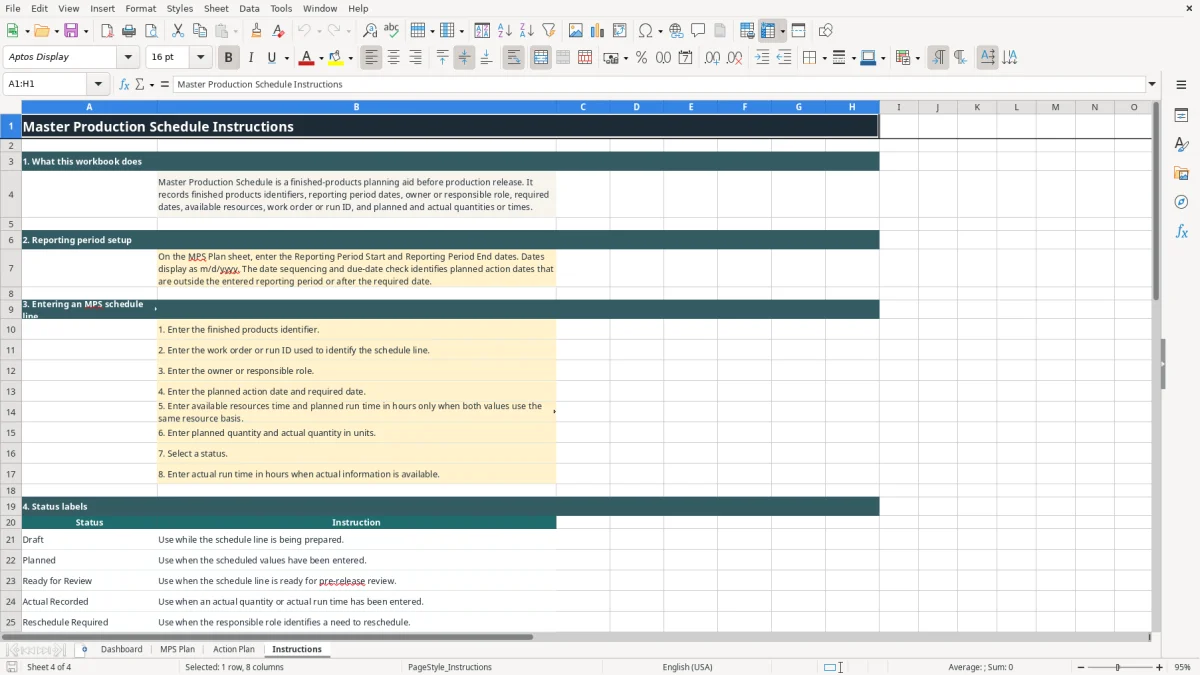Open the sidebar Functions fx panel
The width and height of the screenshot is (1200, 675).
tap(1181, 231)
